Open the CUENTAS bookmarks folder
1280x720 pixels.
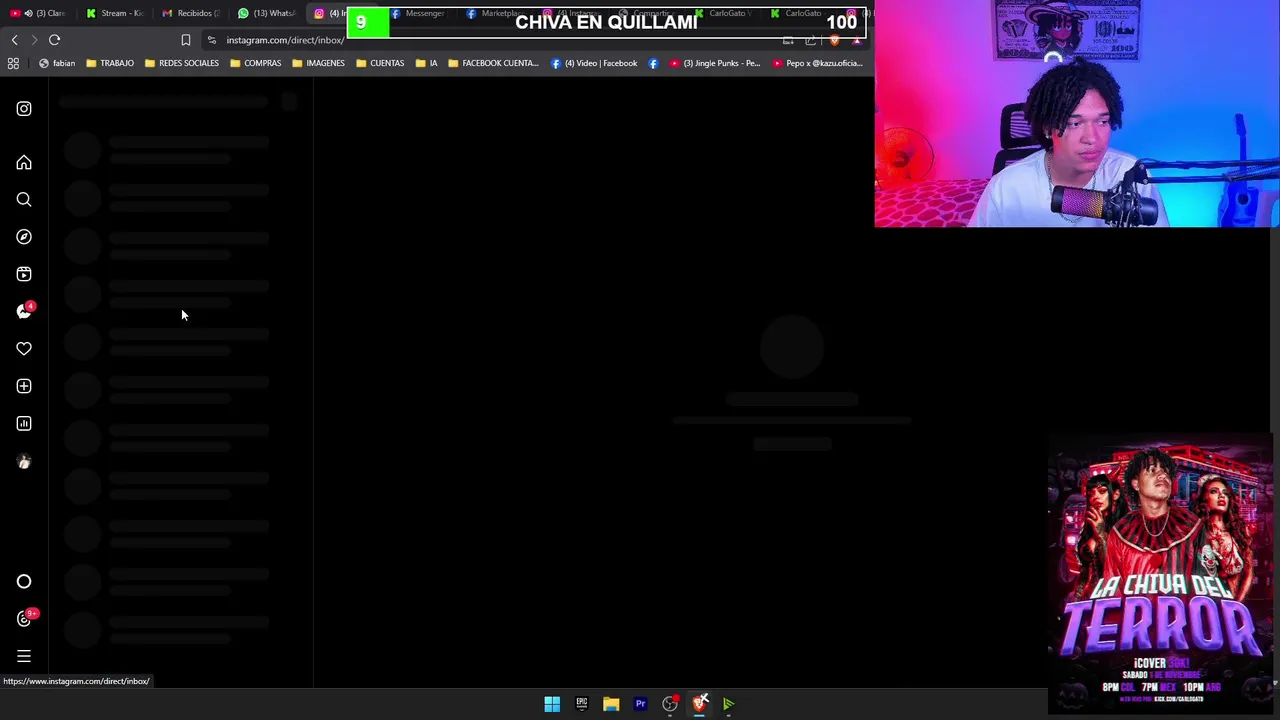pos(380,63)
